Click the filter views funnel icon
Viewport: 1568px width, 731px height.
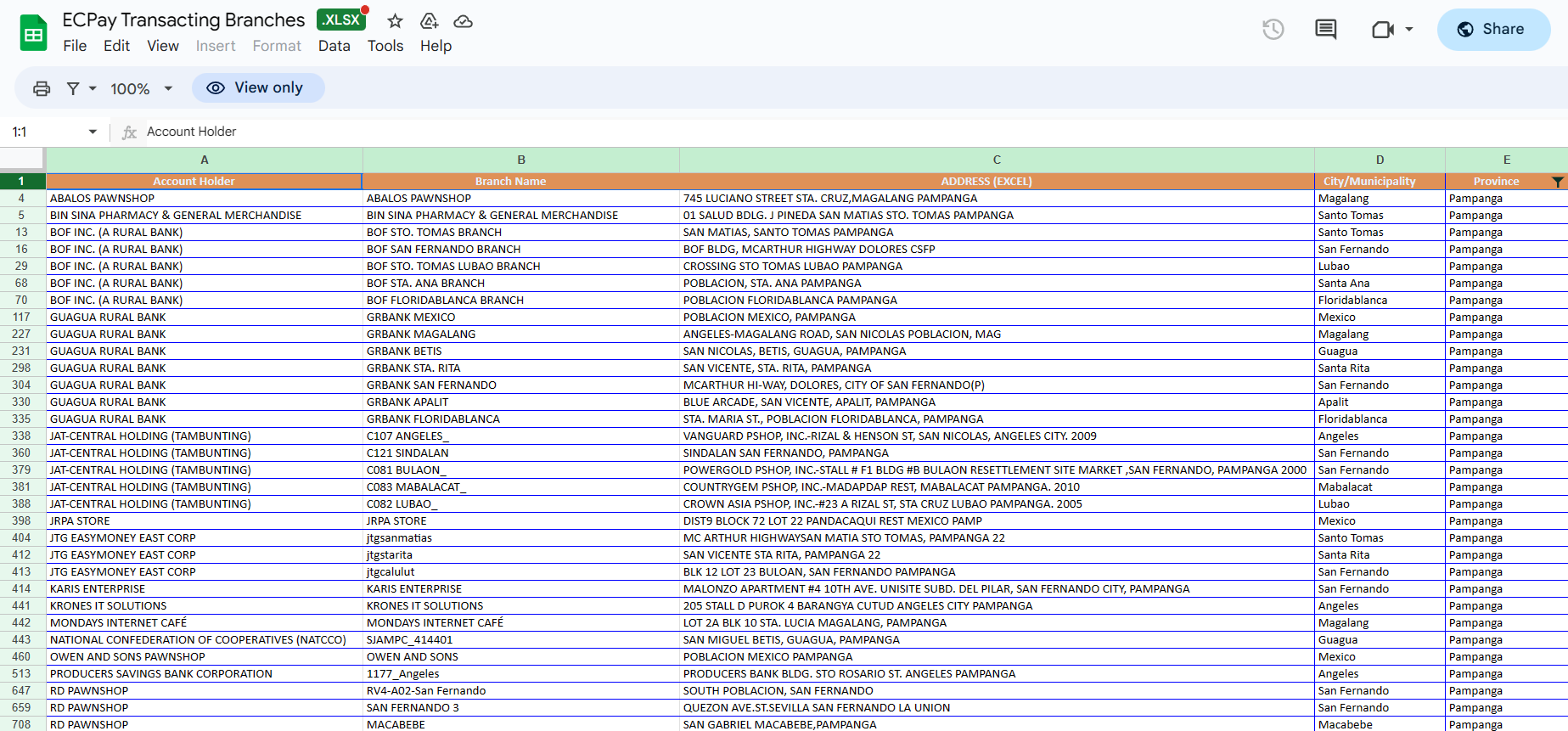[73, 88]
